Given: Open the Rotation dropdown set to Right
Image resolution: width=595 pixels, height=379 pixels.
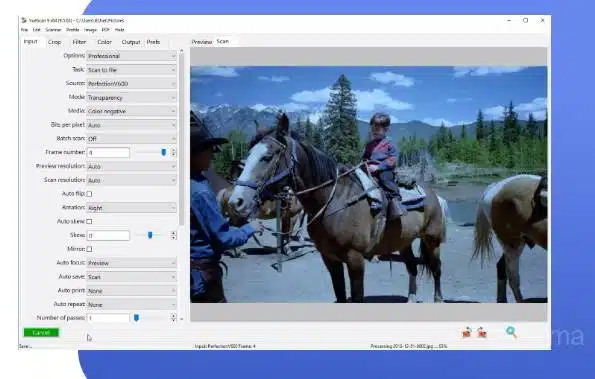Looking at the screenshot, I should (x=131, y=208).
